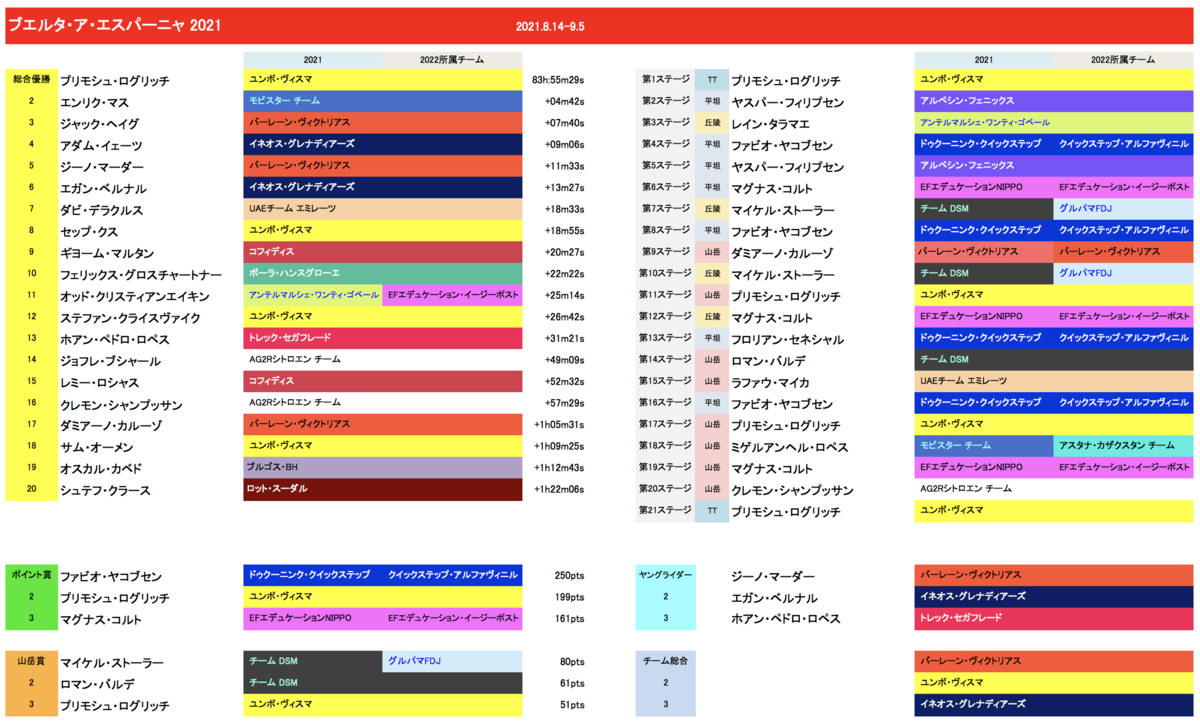Screen dimensions: 1200x724
Task: Select the 51pts value
Action: [574, 706]
